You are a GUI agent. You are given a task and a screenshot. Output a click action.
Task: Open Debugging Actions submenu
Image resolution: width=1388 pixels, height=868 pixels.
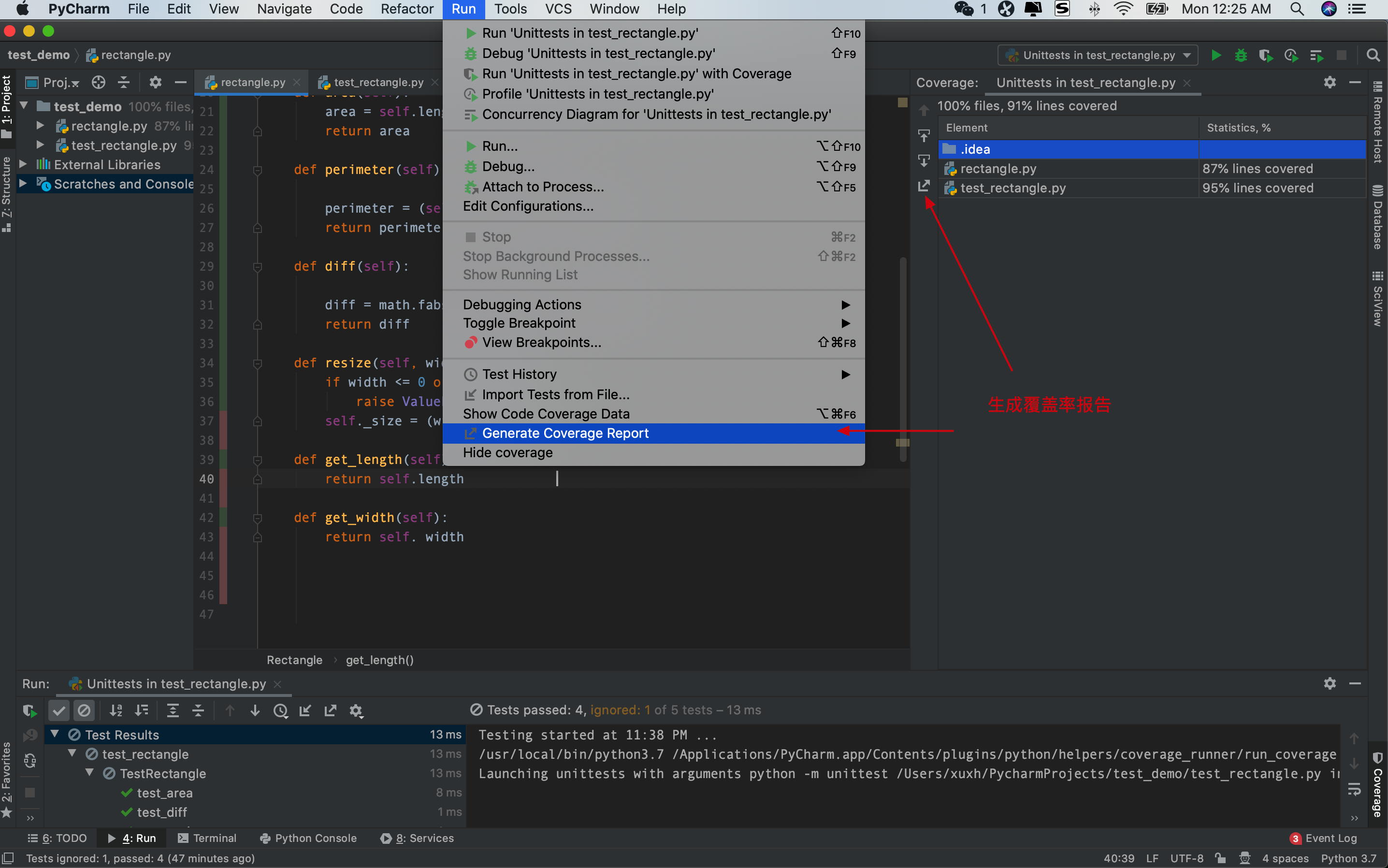tap(654, 304)
